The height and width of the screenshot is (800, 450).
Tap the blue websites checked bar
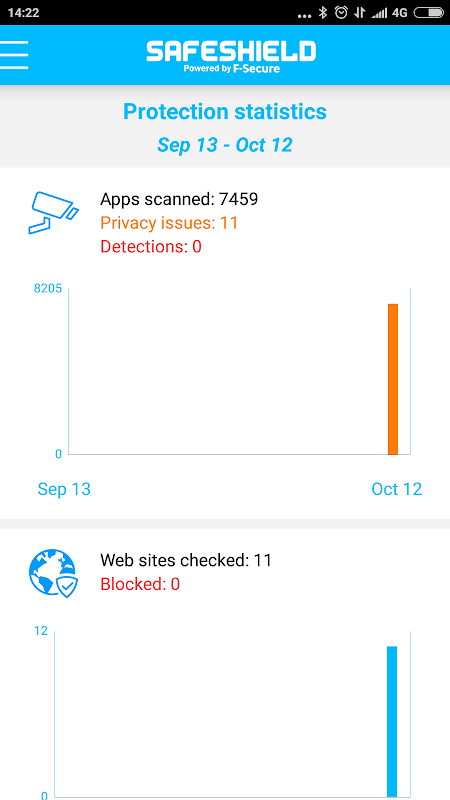click(392, 721)
